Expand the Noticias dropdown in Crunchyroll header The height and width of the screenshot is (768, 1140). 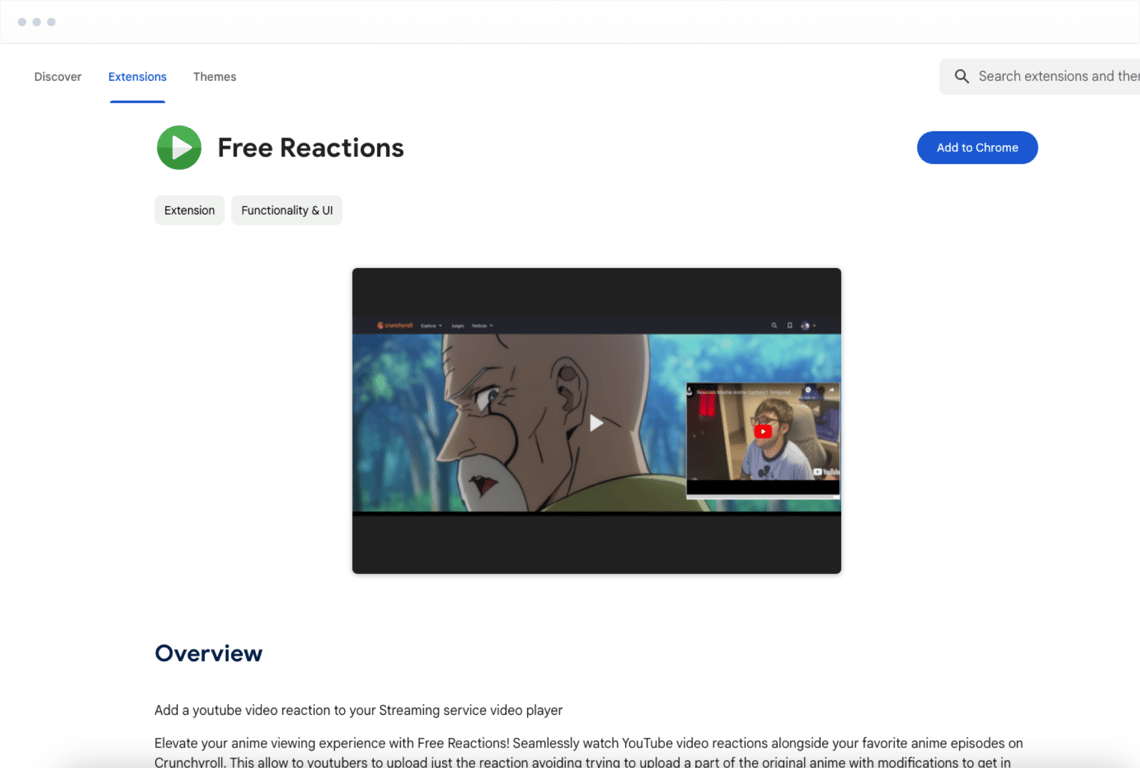coord(482,326)
